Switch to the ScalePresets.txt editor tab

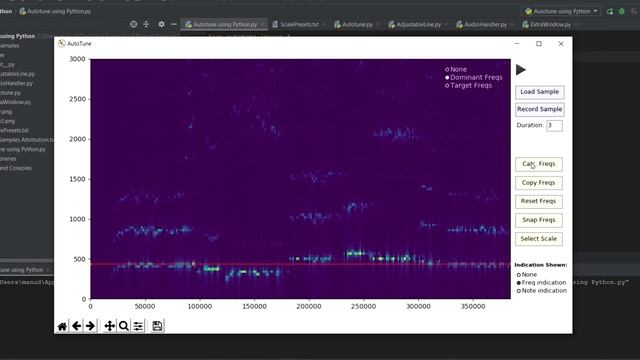coord(298,24)
